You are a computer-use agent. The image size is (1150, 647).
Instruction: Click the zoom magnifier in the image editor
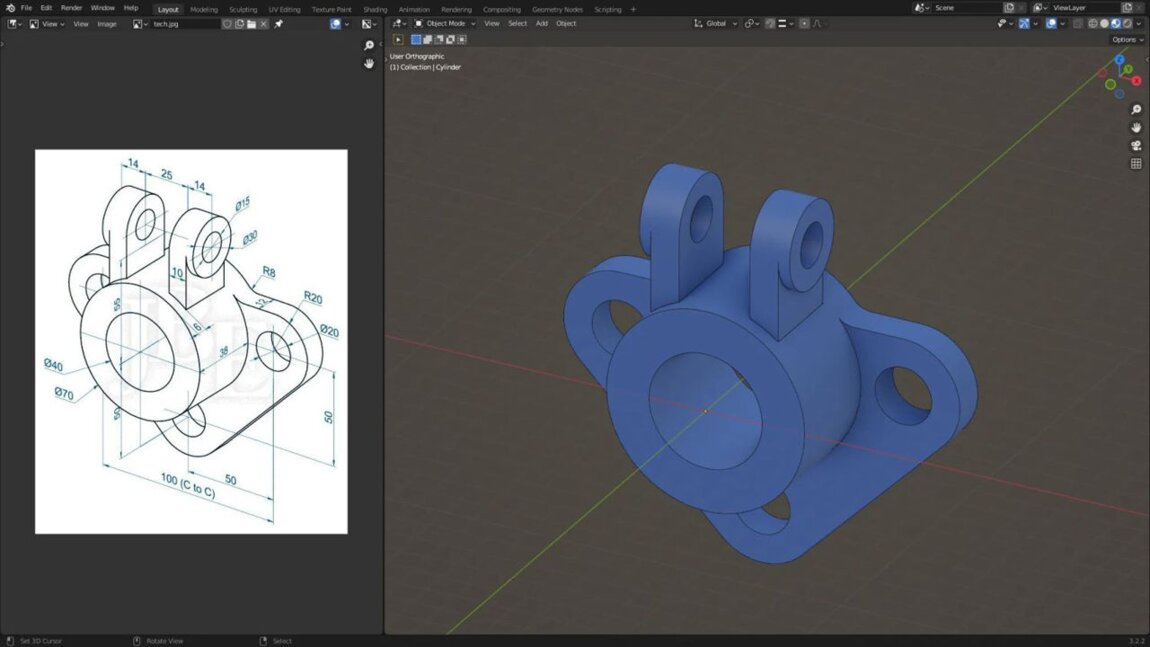pyautogui.click(x=369, y=46)
